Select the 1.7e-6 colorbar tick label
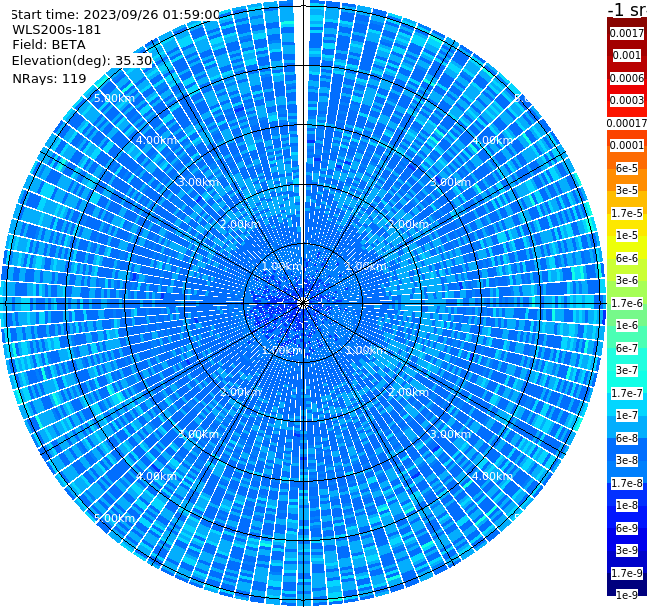Image resolution: width=647 pixels, height=607 pixels. (627, 303)
